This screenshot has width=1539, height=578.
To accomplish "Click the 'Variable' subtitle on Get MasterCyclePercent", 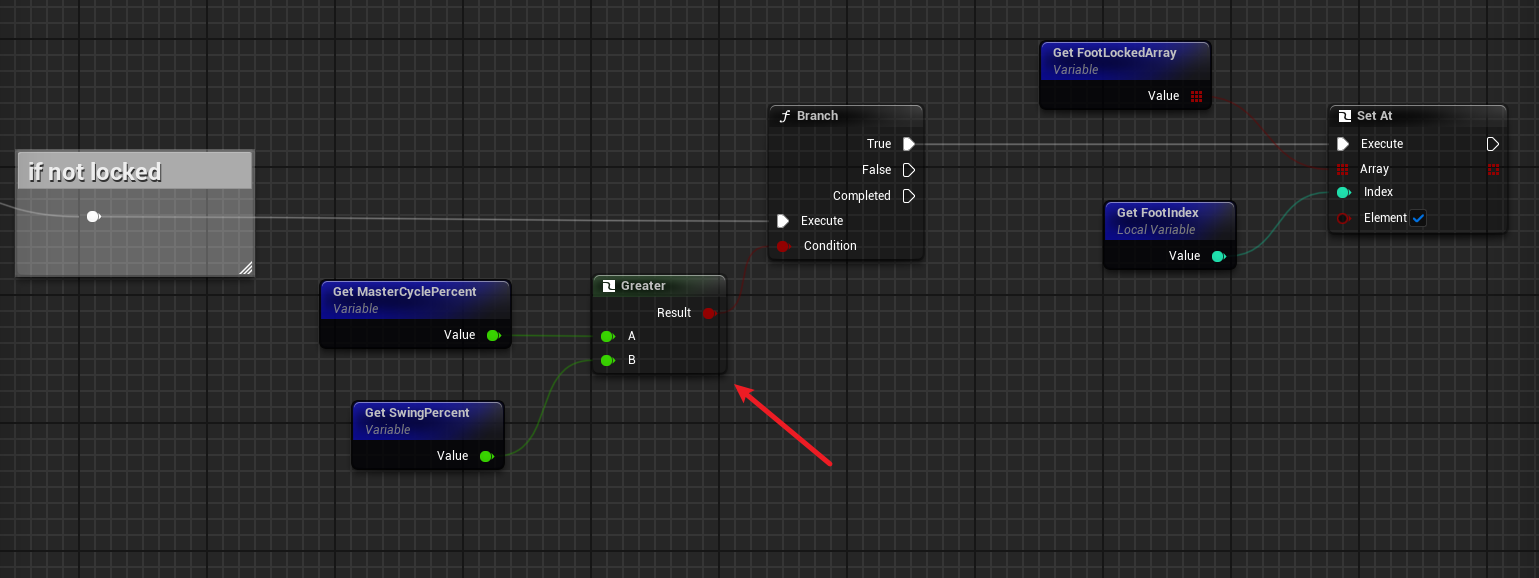I will [356, 309].
